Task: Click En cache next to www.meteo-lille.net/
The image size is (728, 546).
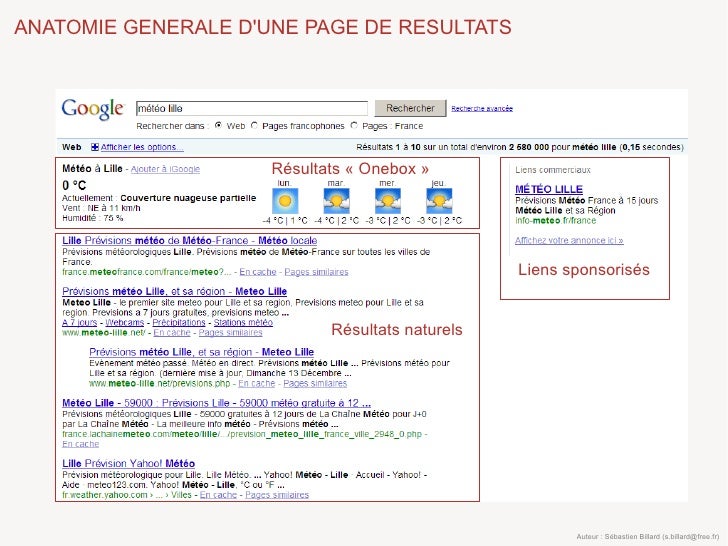Action: 172,333
